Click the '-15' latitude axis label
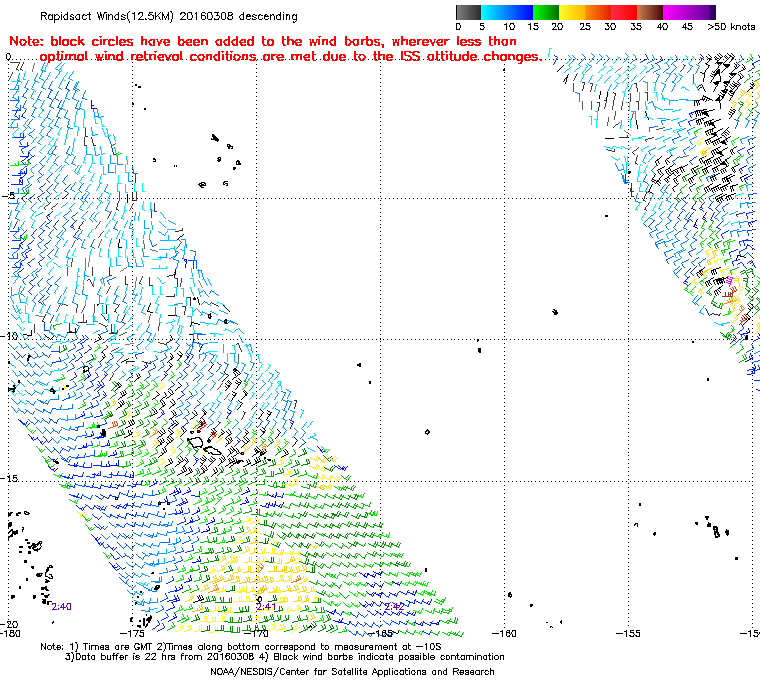760x688 pixels. tap(9, 479)
